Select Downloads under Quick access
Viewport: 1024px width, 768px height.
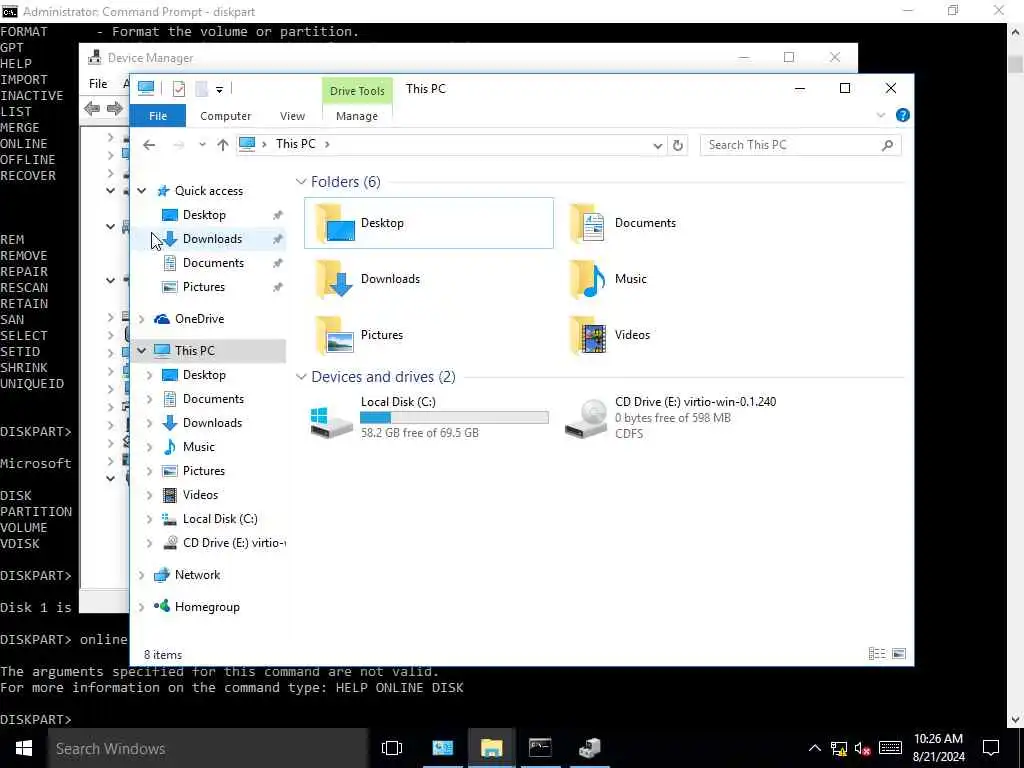[x=212, y=239]
